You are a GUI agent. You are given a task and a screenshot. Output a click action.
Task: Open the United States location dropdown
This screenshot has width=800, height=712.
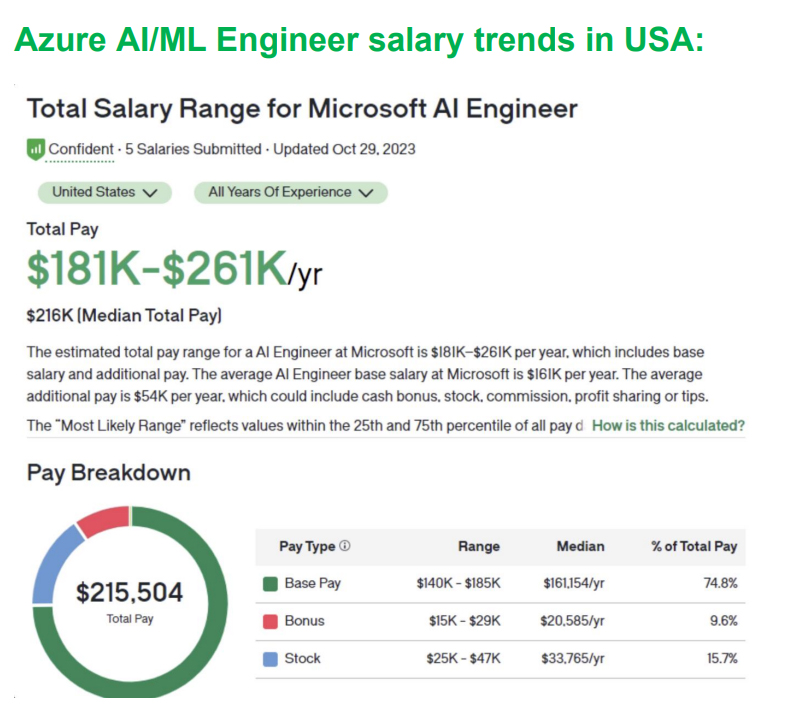[104, 192]
